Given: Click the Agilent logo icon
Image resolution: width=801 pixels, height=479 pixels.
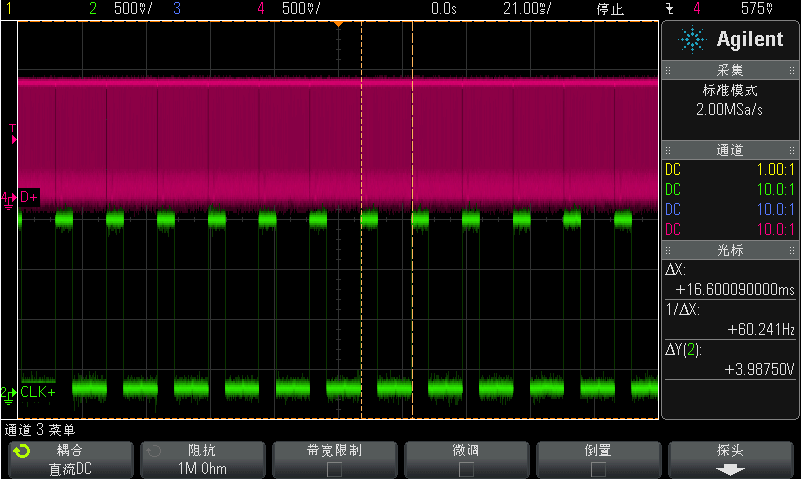Looking at the screenshot, I should [691, 39].
